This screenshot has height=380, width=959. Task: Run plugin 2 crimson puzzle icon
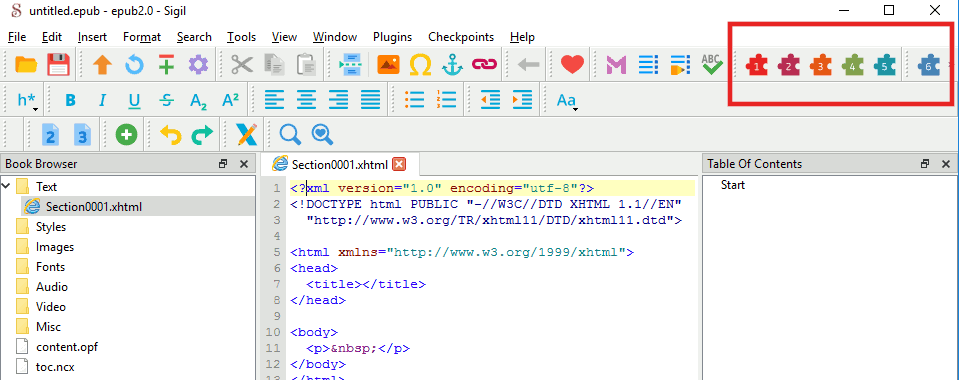coord(789,65)
